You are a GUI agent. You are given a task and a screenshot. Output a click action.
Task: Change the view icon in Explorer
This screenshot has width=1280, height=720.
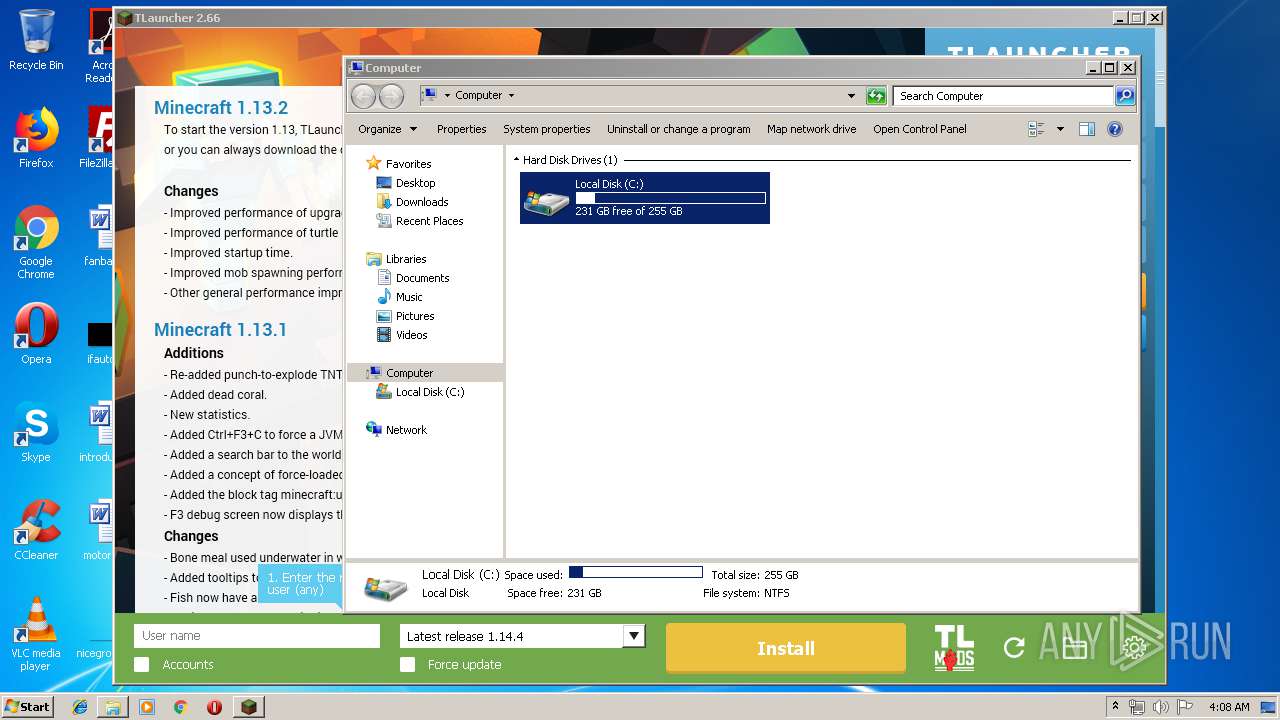1036,129
